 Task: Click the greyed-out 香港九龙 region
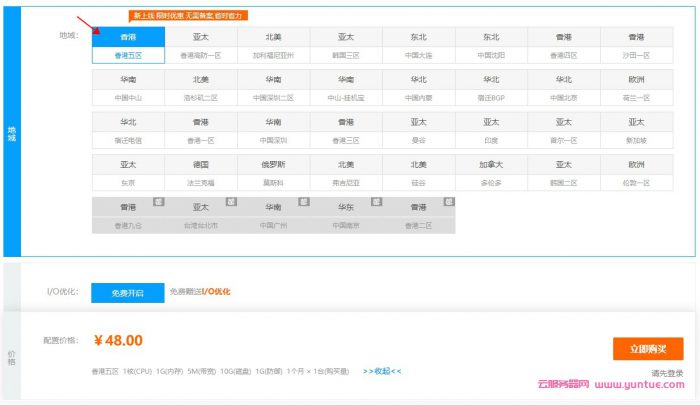pyautogui.click(x=128, y=216)
